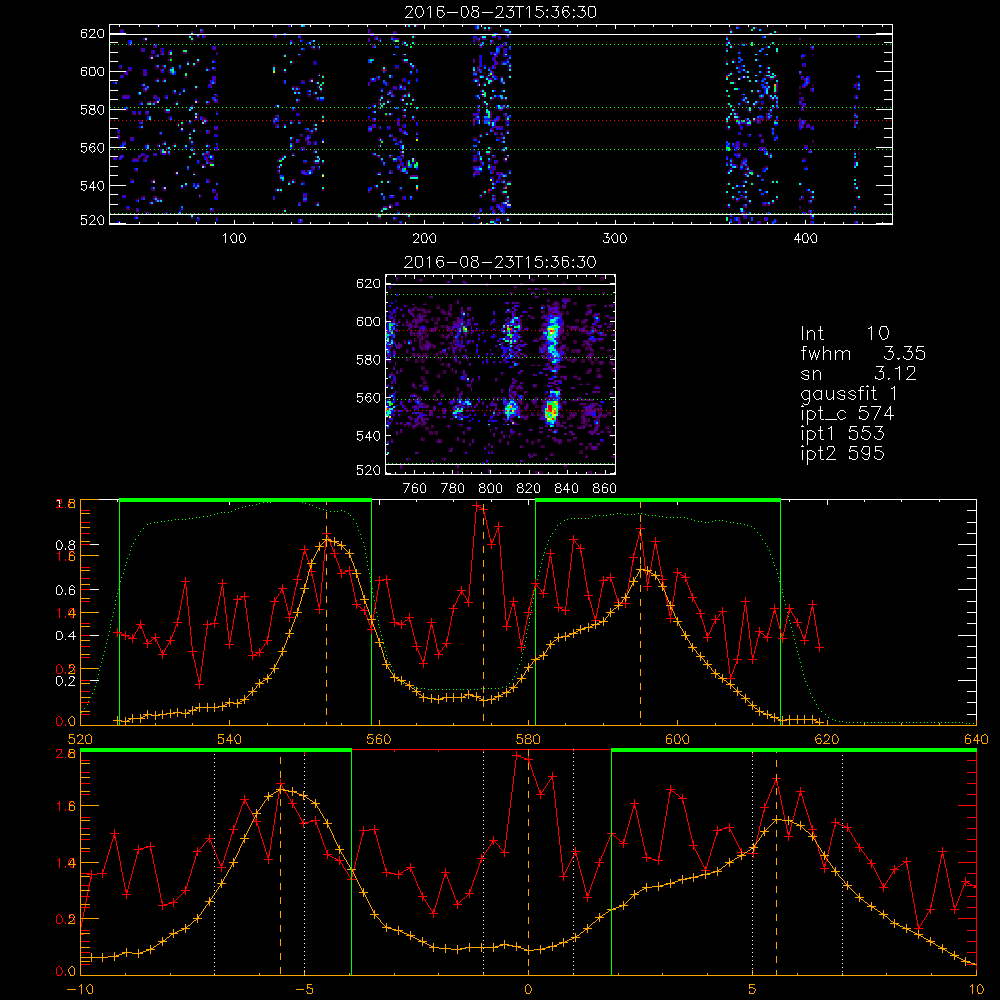Click the 100 x-axis label of top spectrogram

tap(234, 239)
